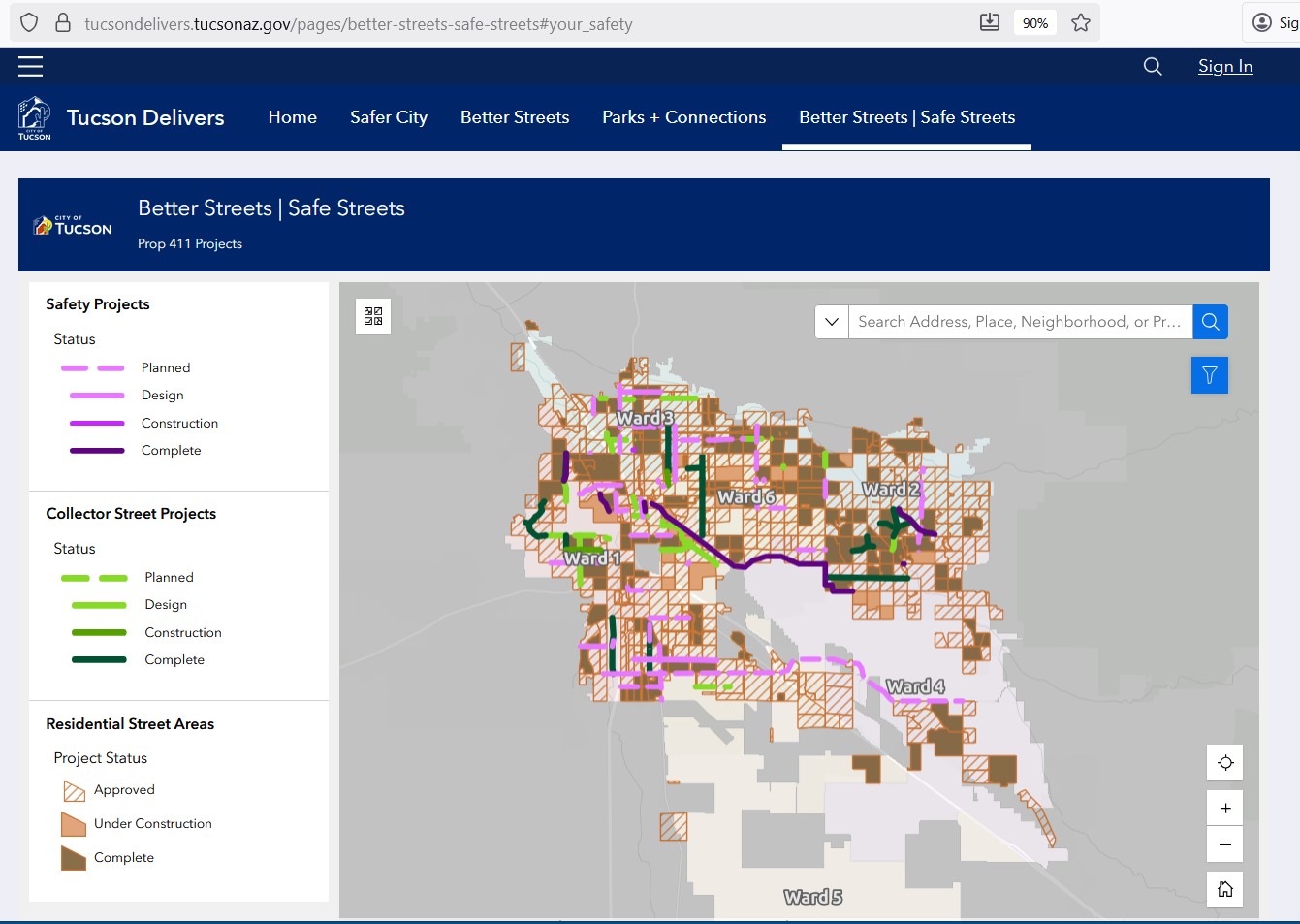Reset map to default home extent

(1225, 889)
